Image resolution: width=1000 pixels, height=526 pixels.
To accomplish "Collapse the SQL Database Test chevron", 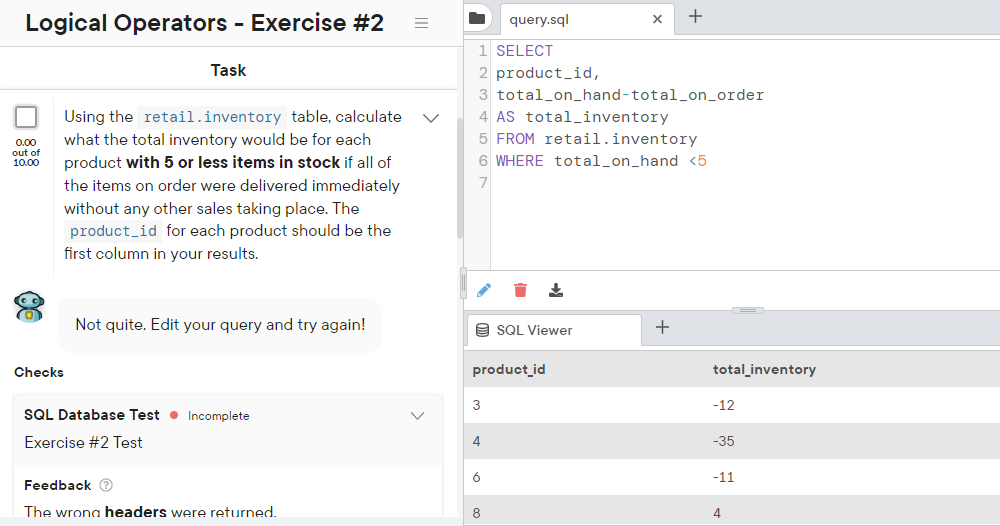I will (x=417, y=416).
